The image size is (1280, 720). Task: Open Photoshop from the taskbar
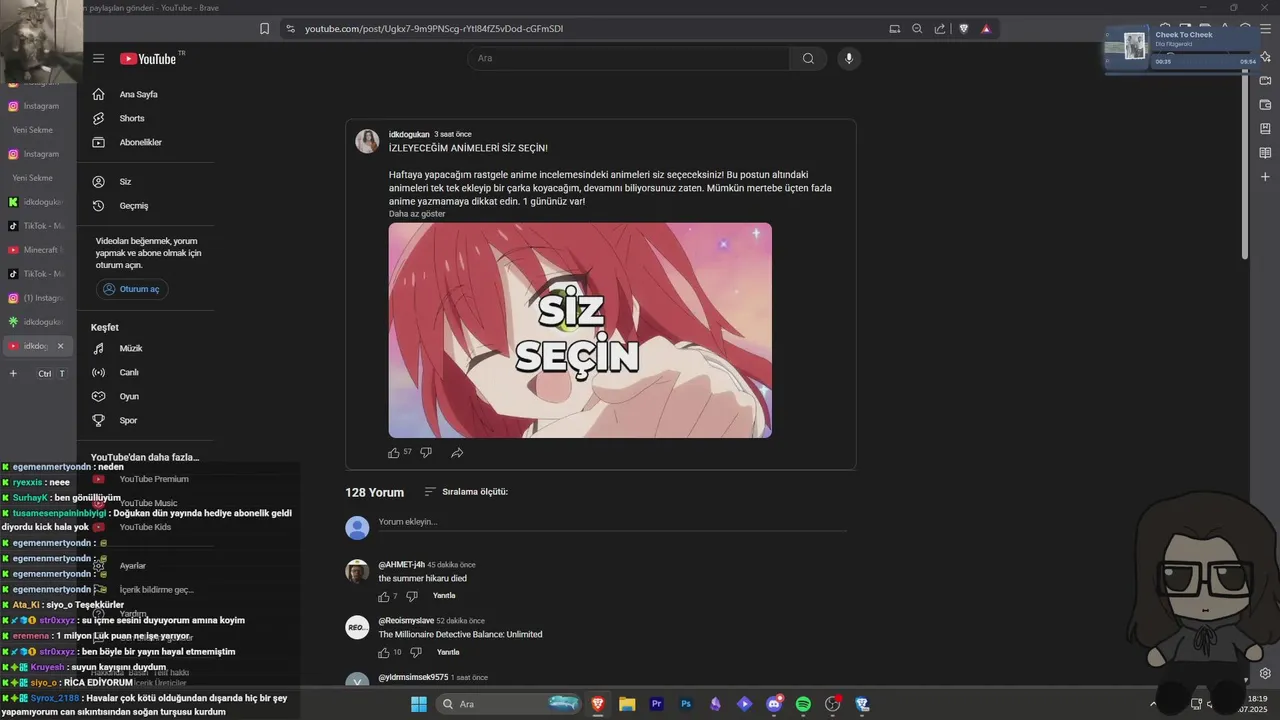(x=686, y=704)
